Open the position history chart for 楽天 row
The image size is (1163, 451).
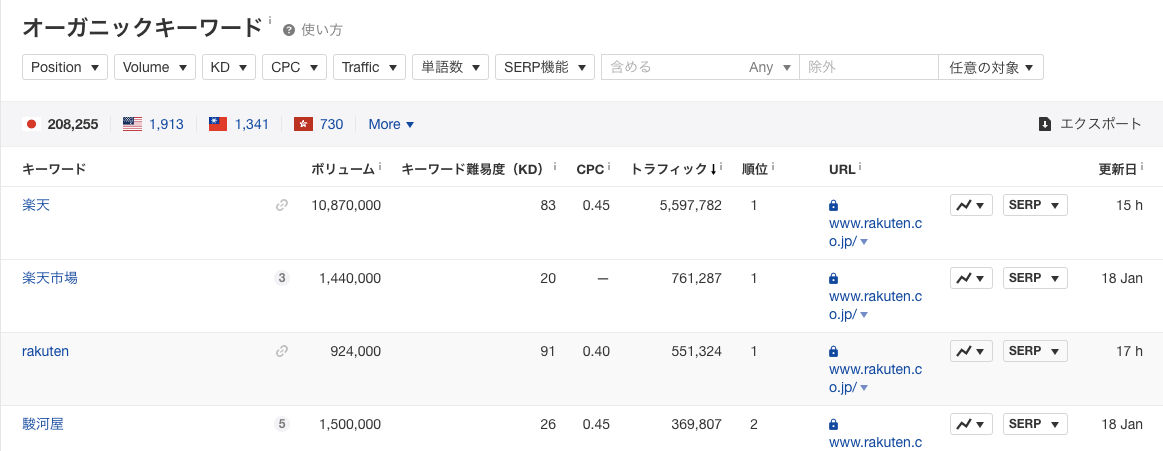[971, 205]
